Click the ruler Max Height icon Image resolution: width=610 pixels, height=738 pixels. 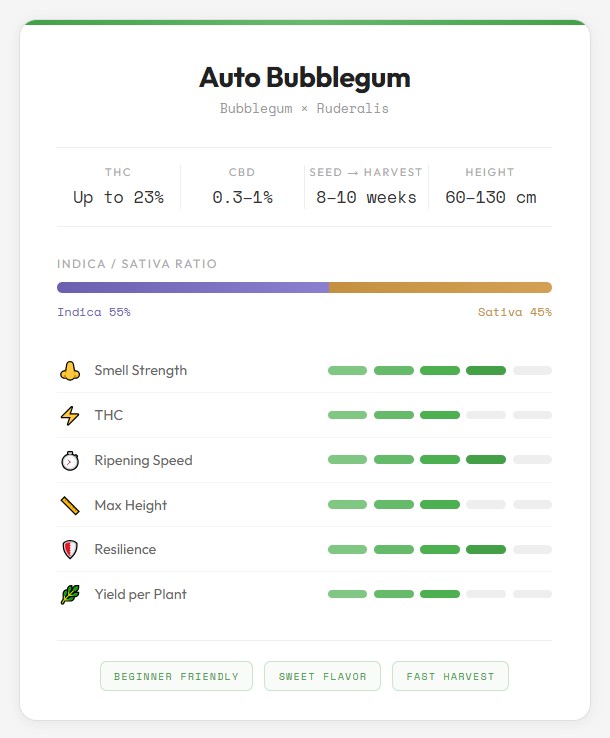click(69, 506)
